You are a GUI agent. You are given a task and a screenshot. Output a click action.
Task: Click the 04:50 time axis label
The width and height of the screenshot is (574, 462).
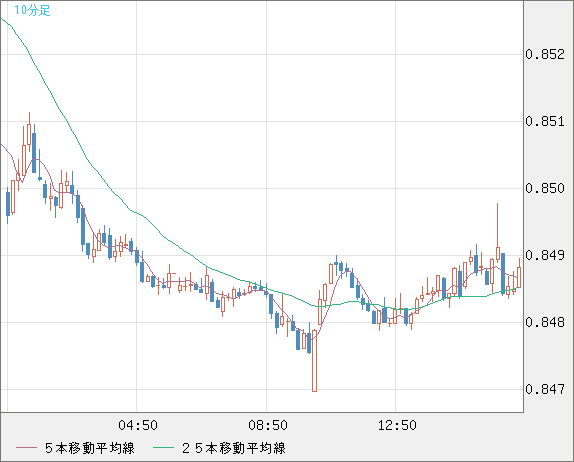click(138, 425)
